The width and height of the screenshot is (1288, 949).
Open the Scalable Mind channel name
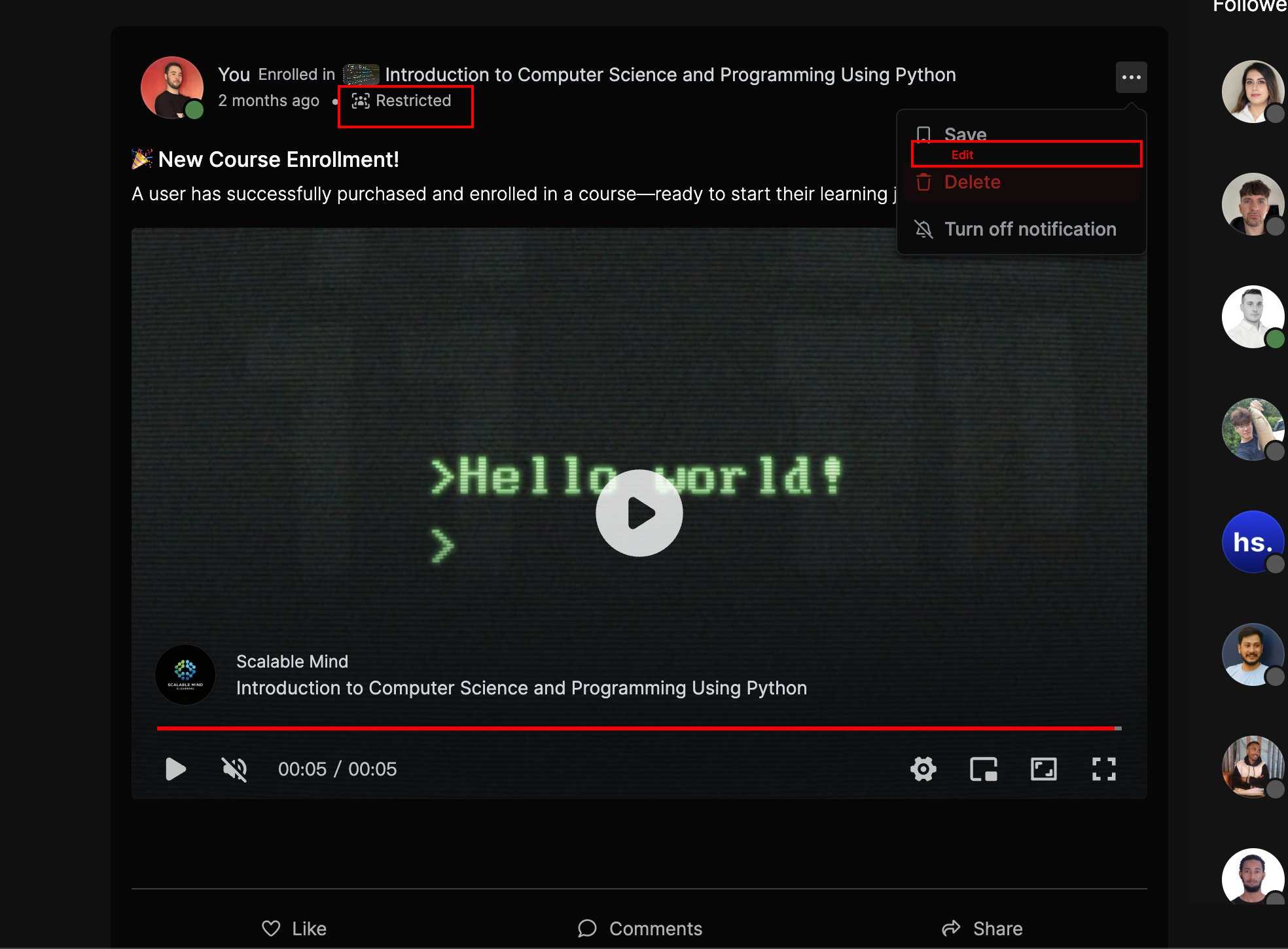[x=292, y=662]
